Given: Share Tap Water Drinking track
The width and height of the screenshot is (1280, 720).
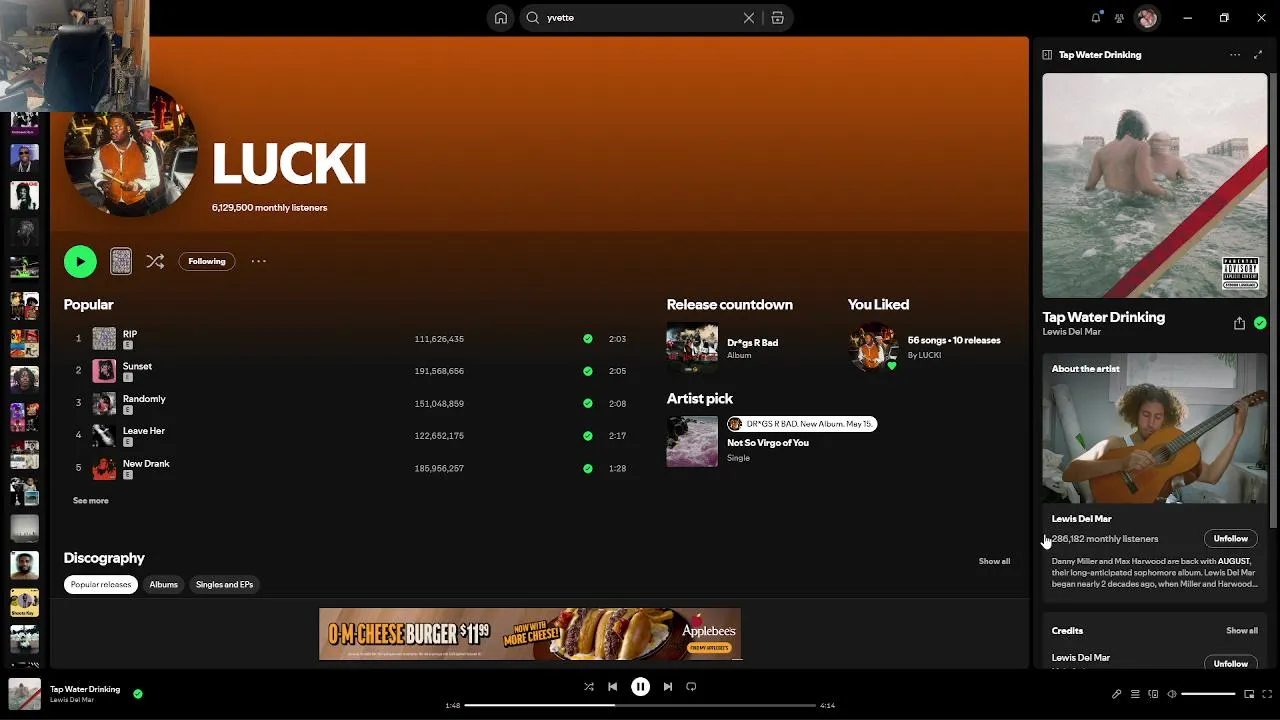Looking at the screenshot, I should pyautogui.click(x=1239, y=323).
